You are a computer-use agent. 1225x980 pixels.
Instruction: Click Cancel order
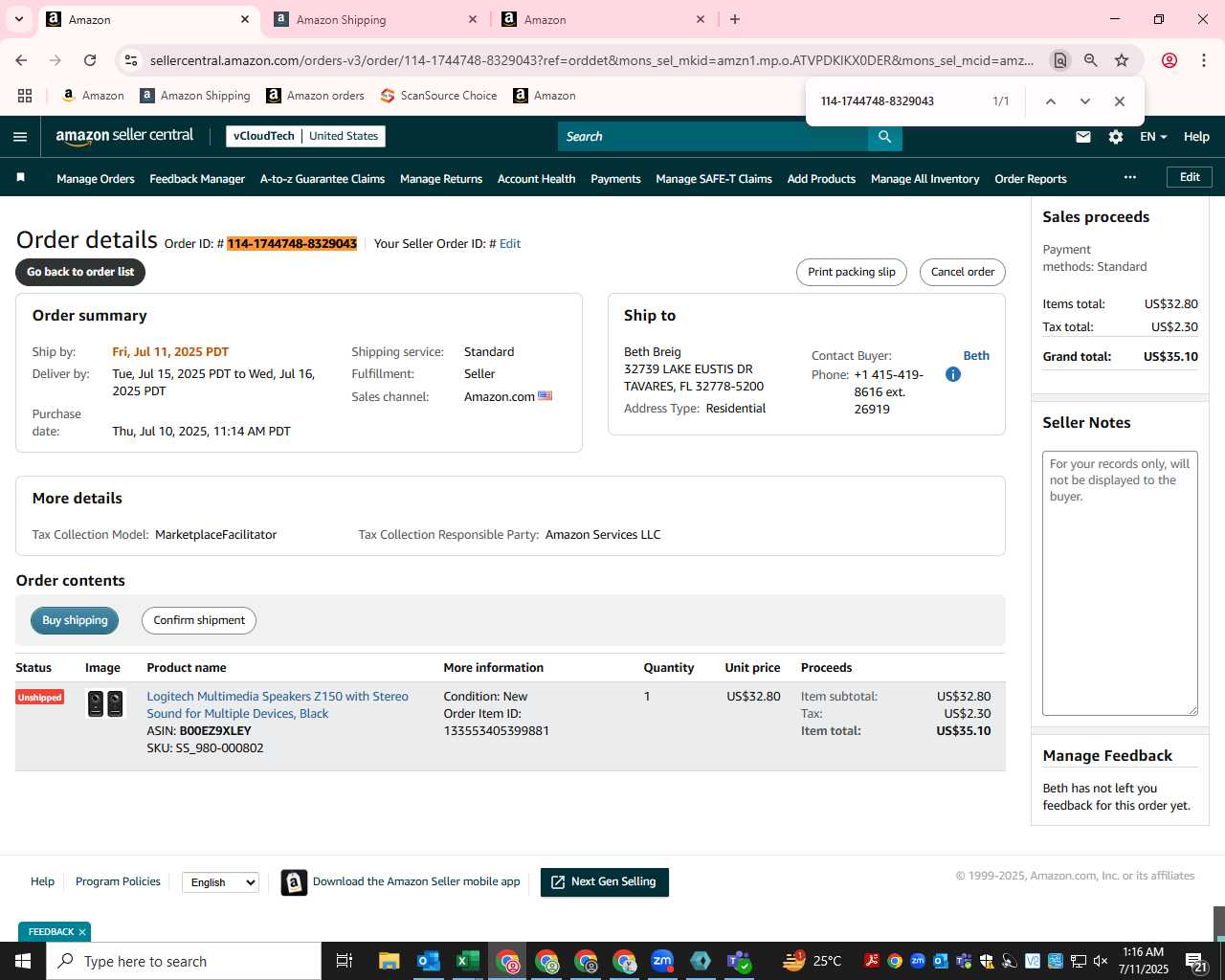[x=963, y=272]
